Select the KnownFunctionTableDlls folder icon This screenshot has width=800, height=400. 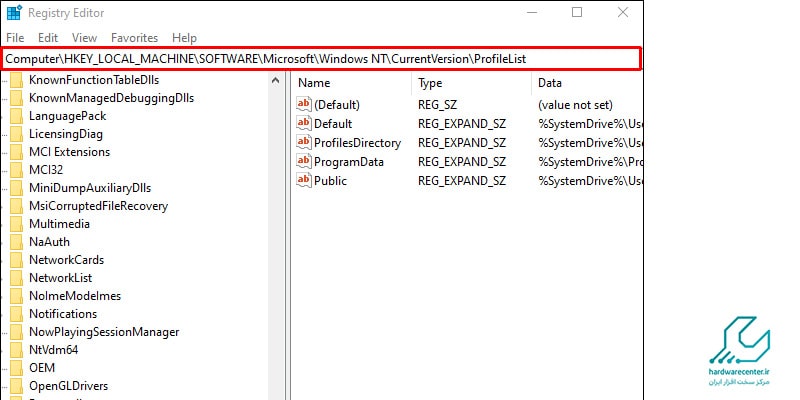17,80
